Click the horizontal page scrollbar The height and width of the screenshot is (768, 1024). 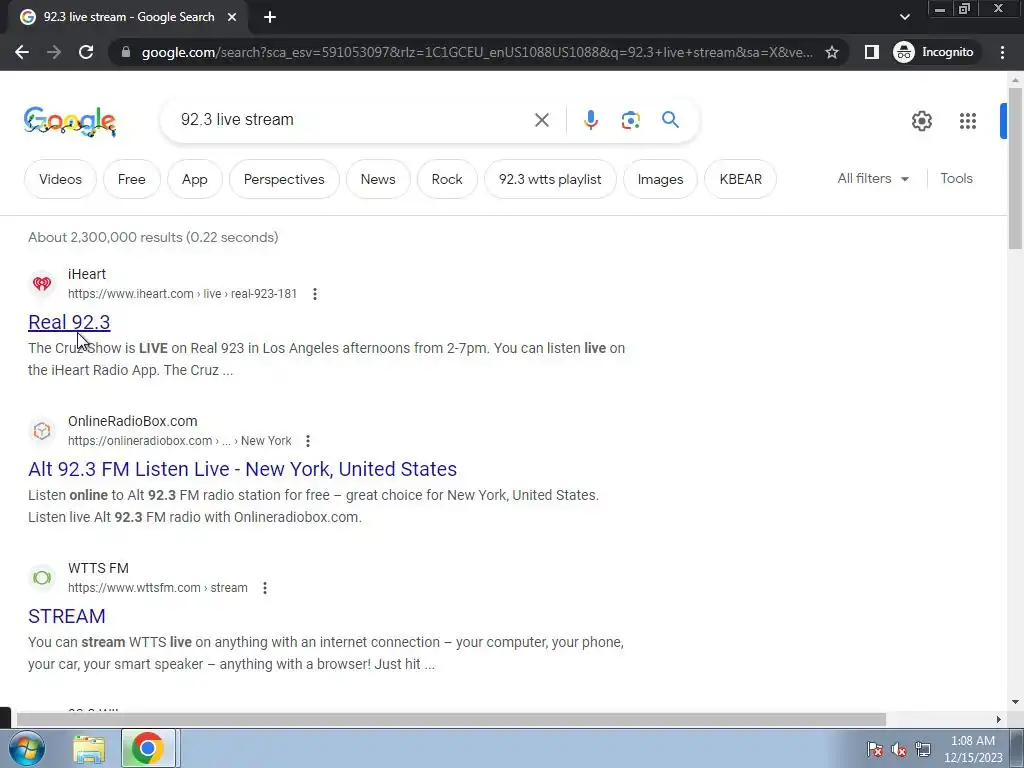451,719
